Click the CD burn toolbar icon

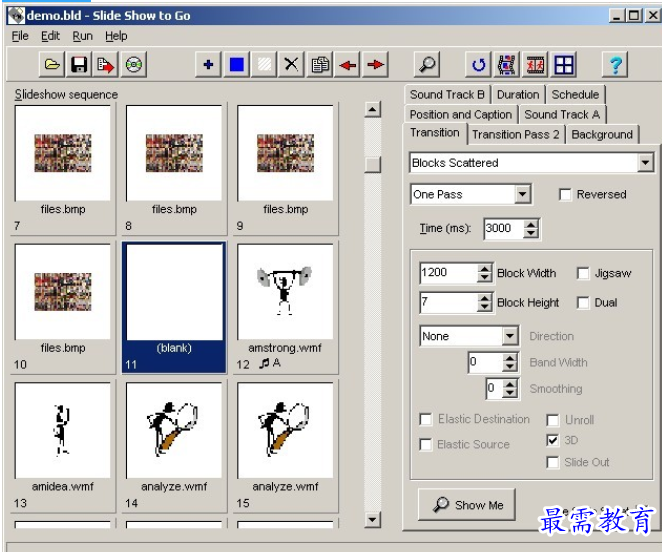click(133, 65)
